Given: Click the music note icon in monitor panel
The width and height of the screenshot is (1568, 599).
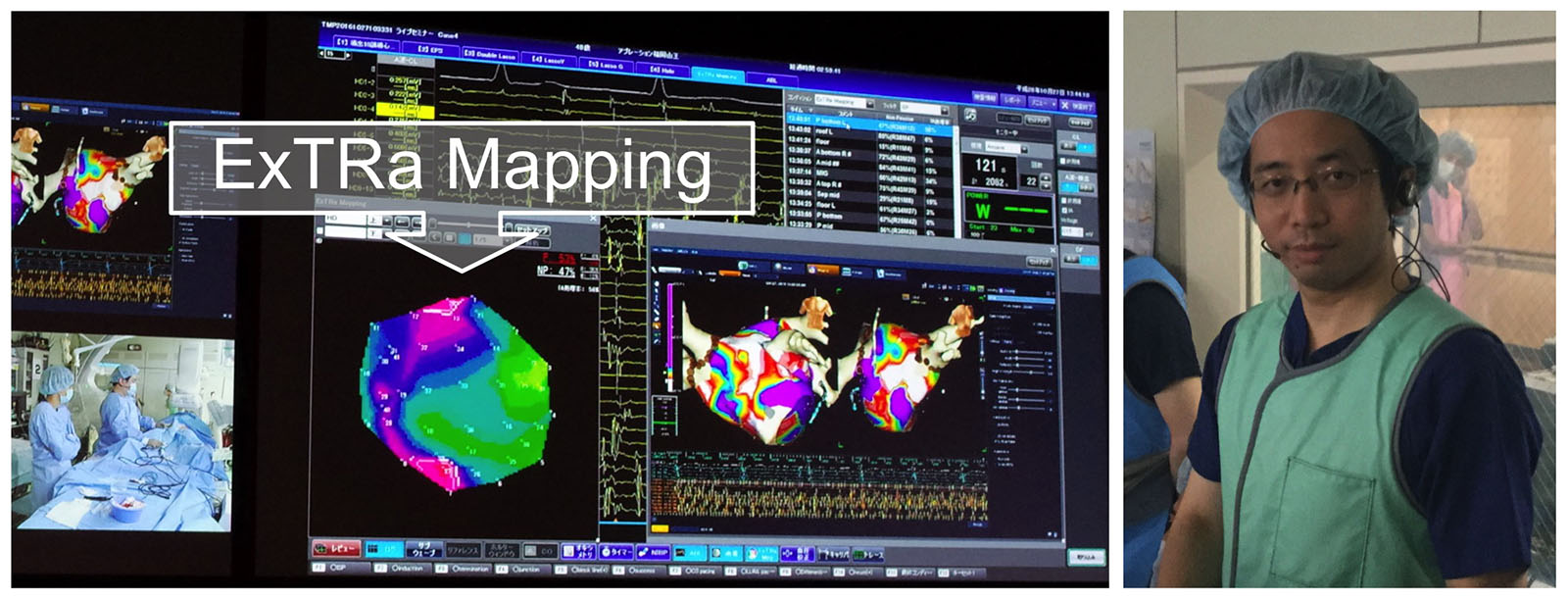Looking at the screenshot, I should [x=969, y=116].
